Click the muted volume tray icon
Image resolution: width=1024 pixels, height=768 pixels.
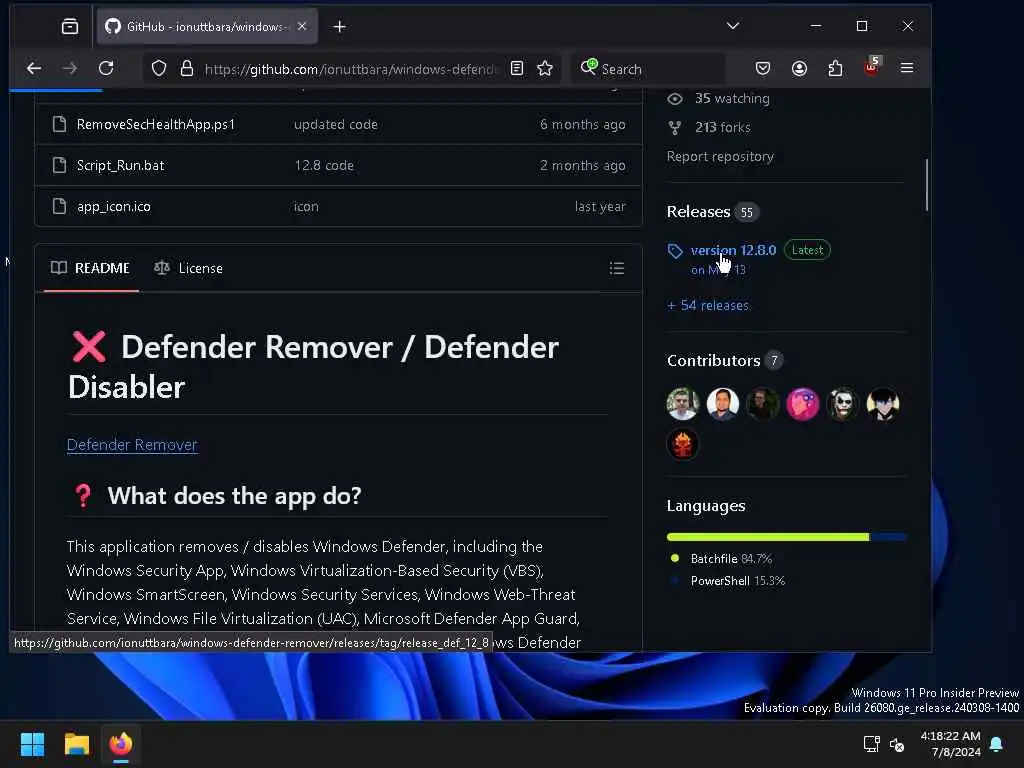click(897, 744)
